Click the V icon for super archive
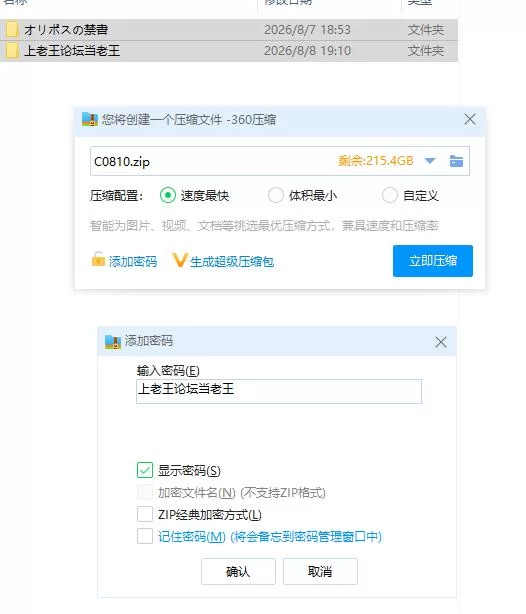 click(x=180, y=260)
